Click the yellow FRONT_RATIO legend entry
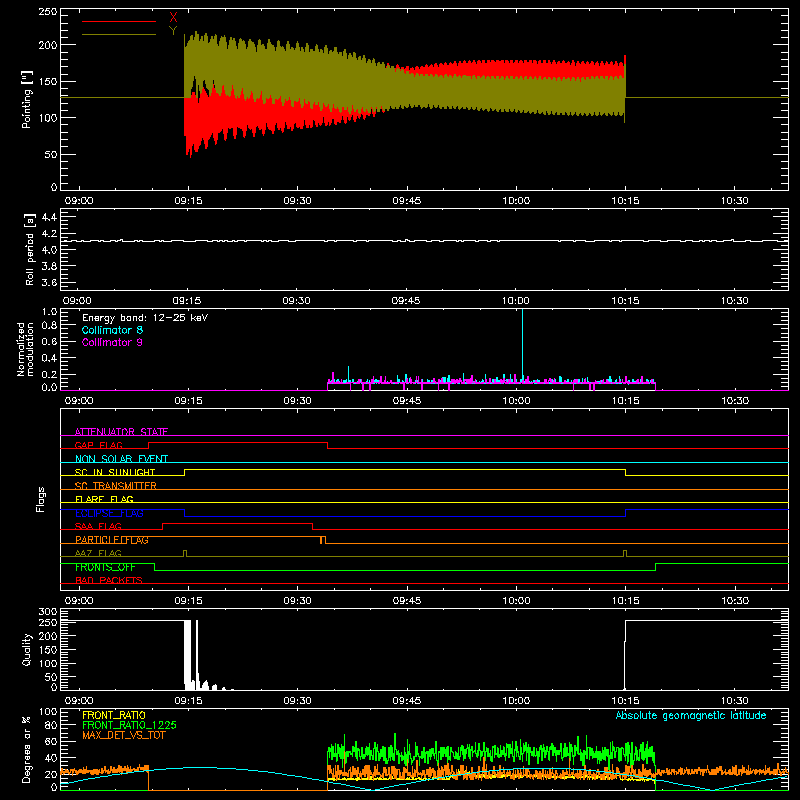The width and height of the screenshot is (800, 800). (114, 715)
